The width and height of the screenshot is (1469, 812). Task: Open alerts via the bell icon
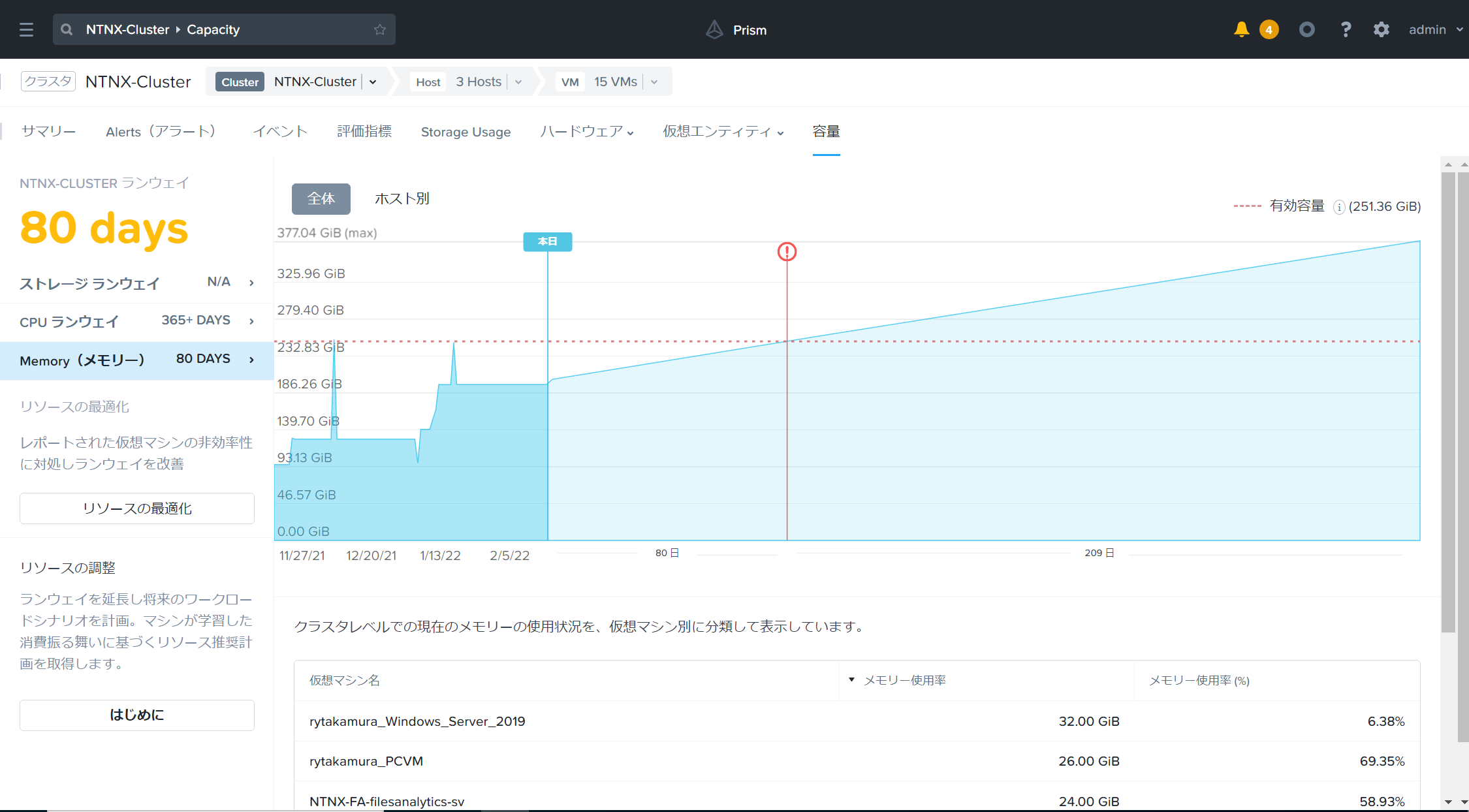1241,29
